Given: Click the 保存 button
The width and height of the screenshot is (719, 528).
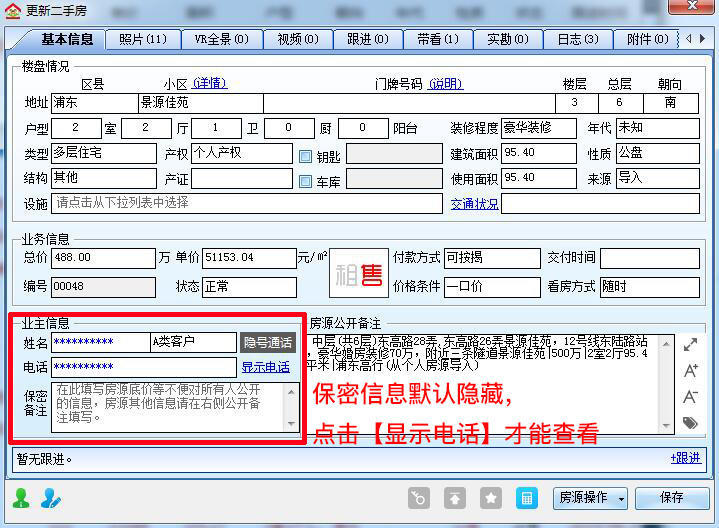Looking at the screenshot, I should pos(672,498).
